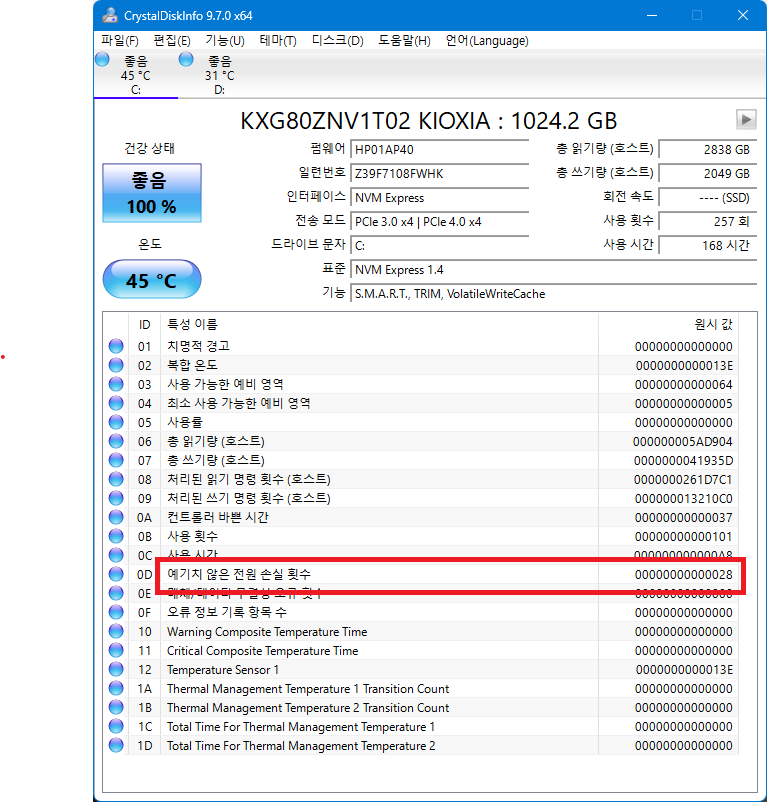Image resolution: width=767 pixels, height=802 pixels.
Task: Select the 예기치 않은 전원 손실 횟수 row
Action: pyautogui.click(x=421, y=574)
